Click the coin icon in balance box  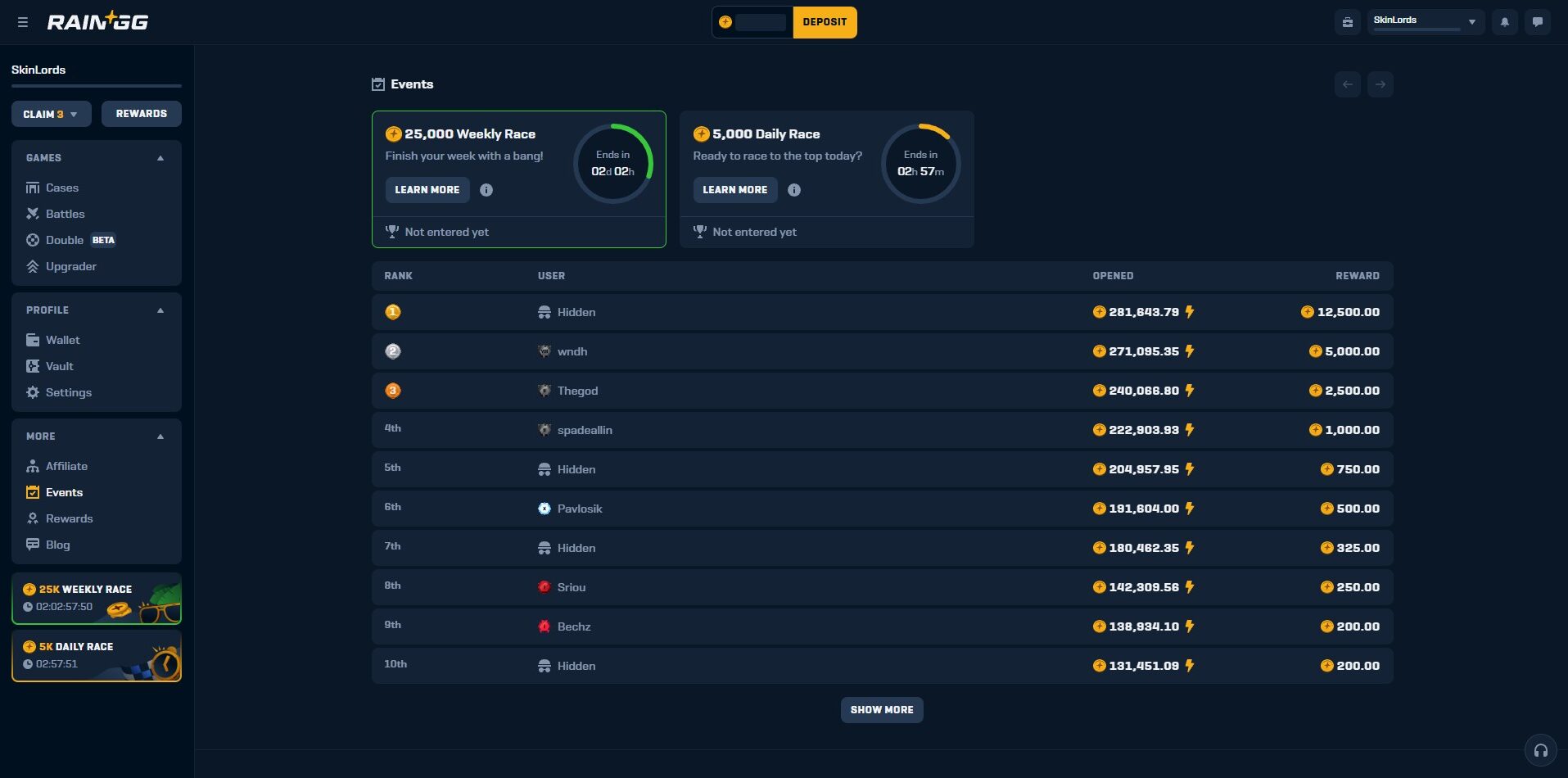pos(725,22)
